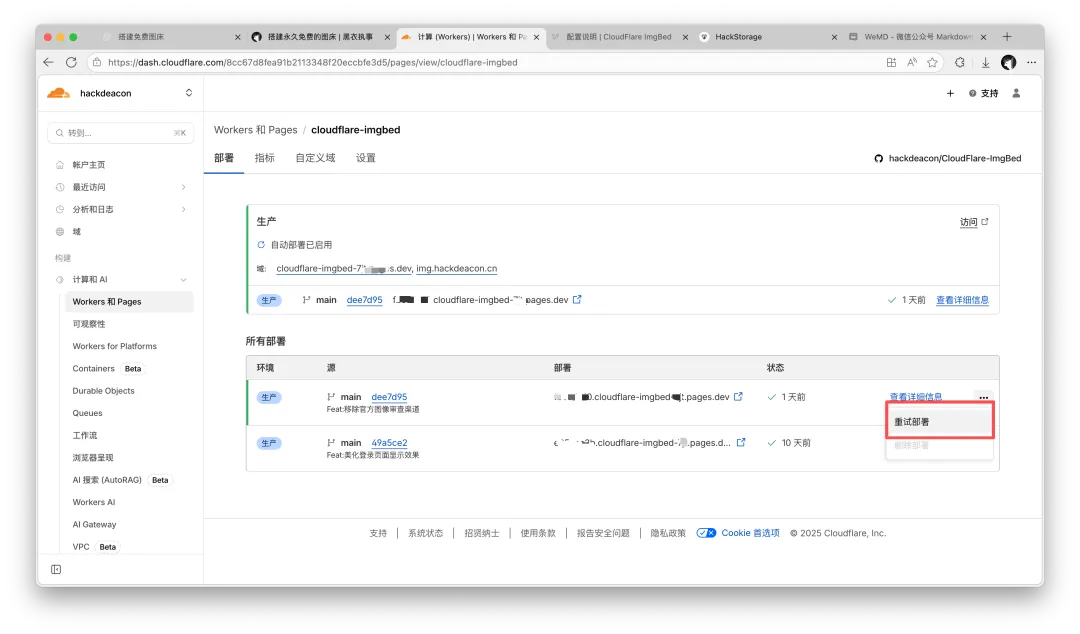Click the browser back arrow
Image resolution: width=1080 pixels, height=634 pixels.
point(48,62)
